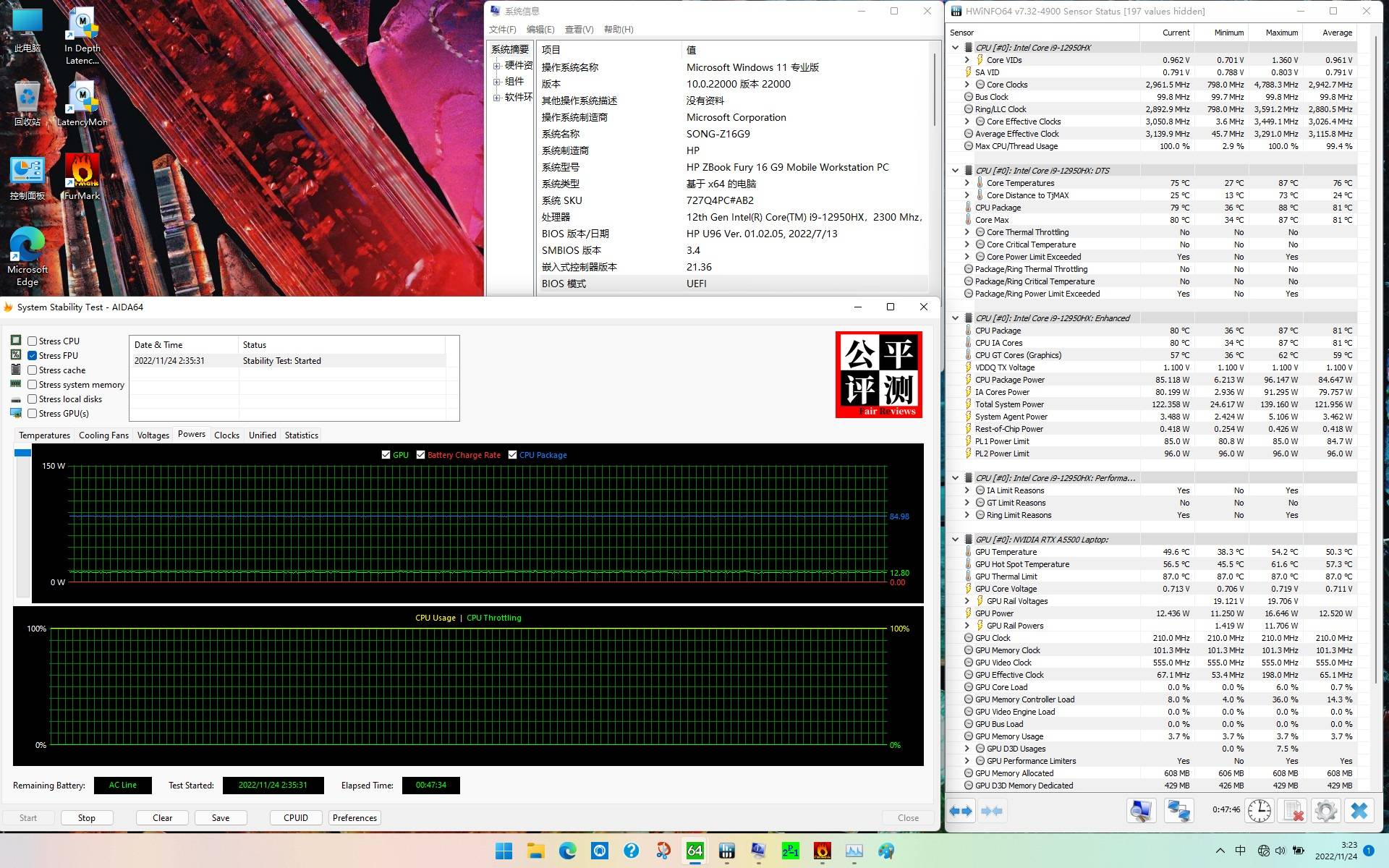The height and width of the screenshot is (868, 1389).
Task: Collapse the NVIDIA RTX A5500 Laptop section
Action: [x=956, y=539]
